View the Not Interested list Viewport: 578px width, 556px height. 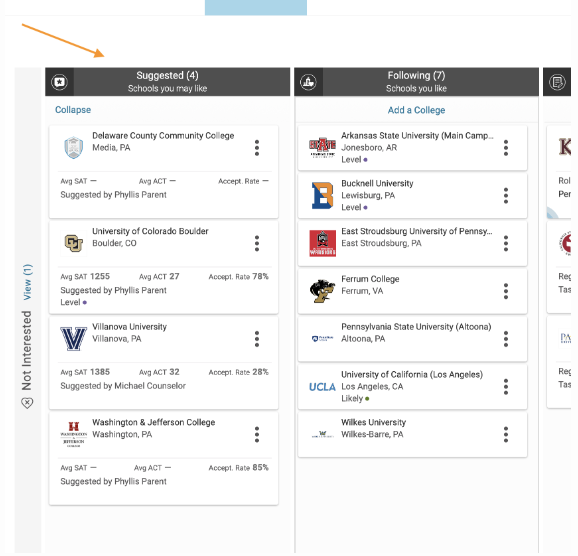point(28,282)
